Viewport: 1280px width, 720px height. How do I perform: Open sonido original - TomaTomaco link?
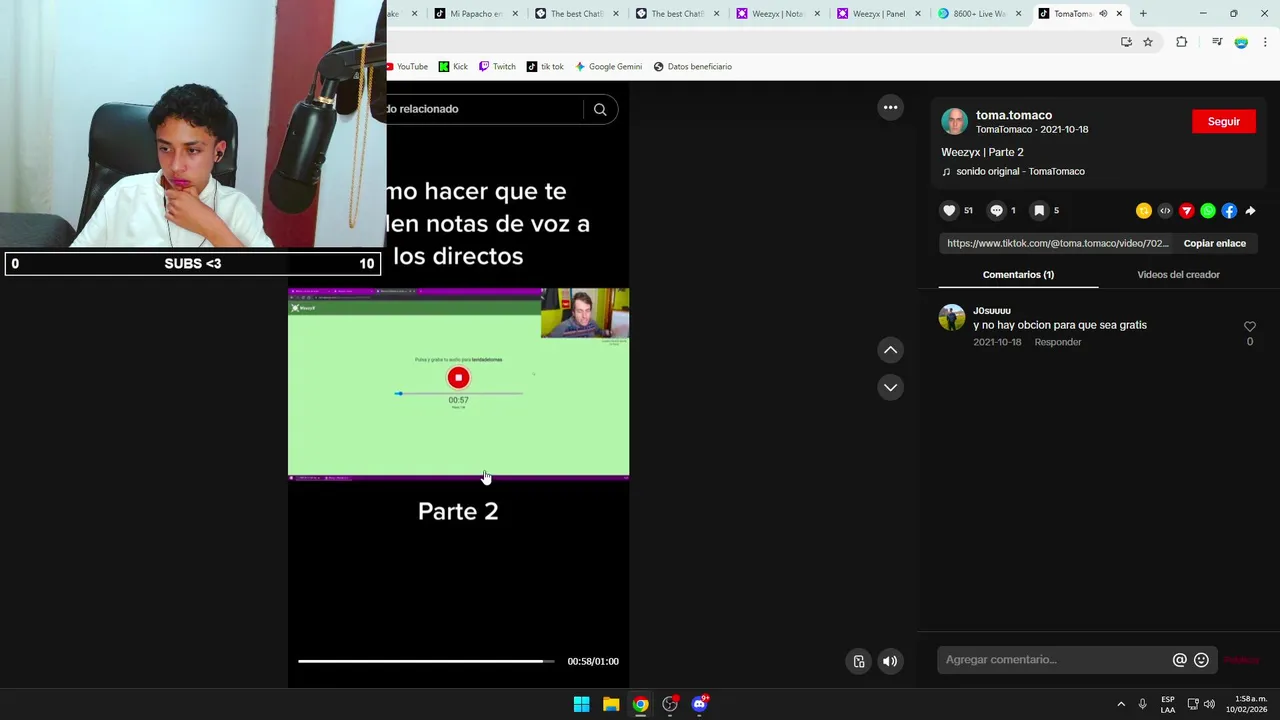[1020, 171]
